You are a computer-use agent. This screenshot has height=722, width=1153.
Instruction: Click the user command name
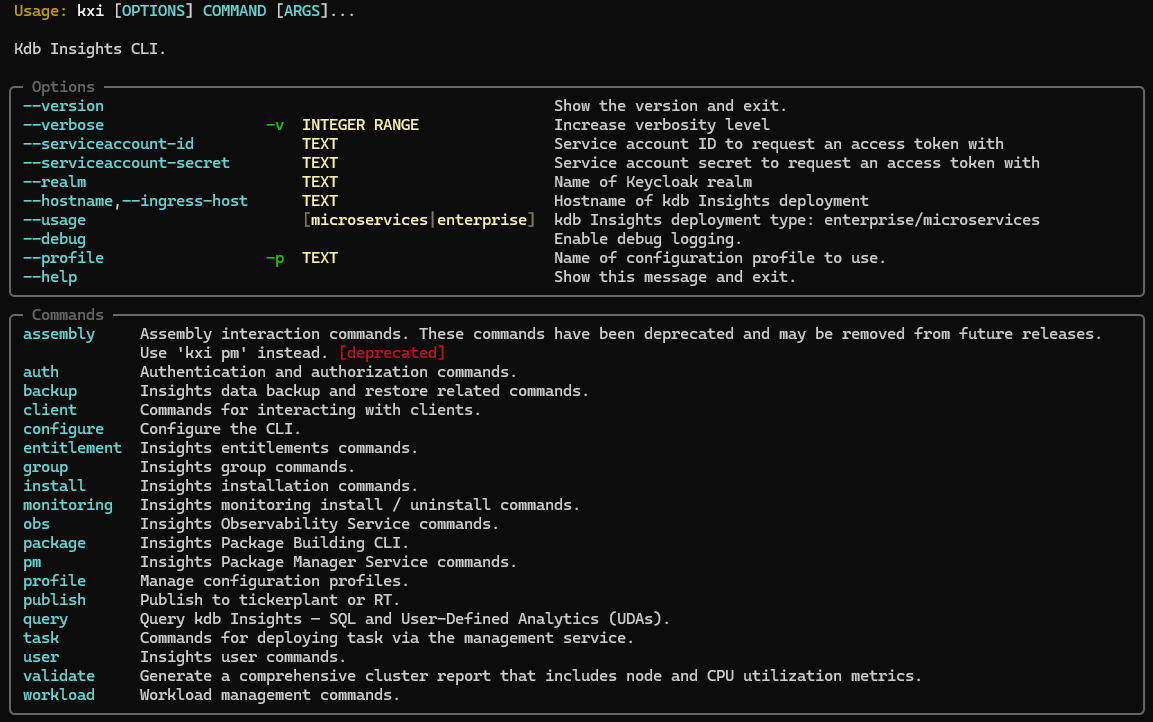(40, 658)
